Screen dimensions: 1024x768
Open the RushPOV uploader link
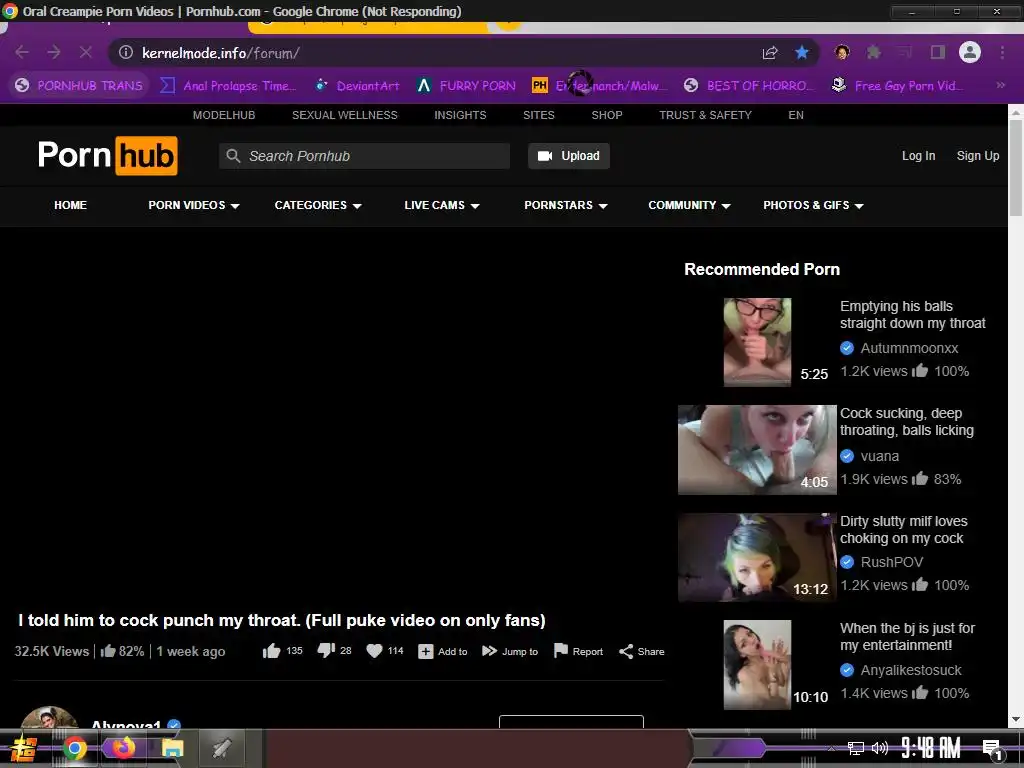click(891, 562)
